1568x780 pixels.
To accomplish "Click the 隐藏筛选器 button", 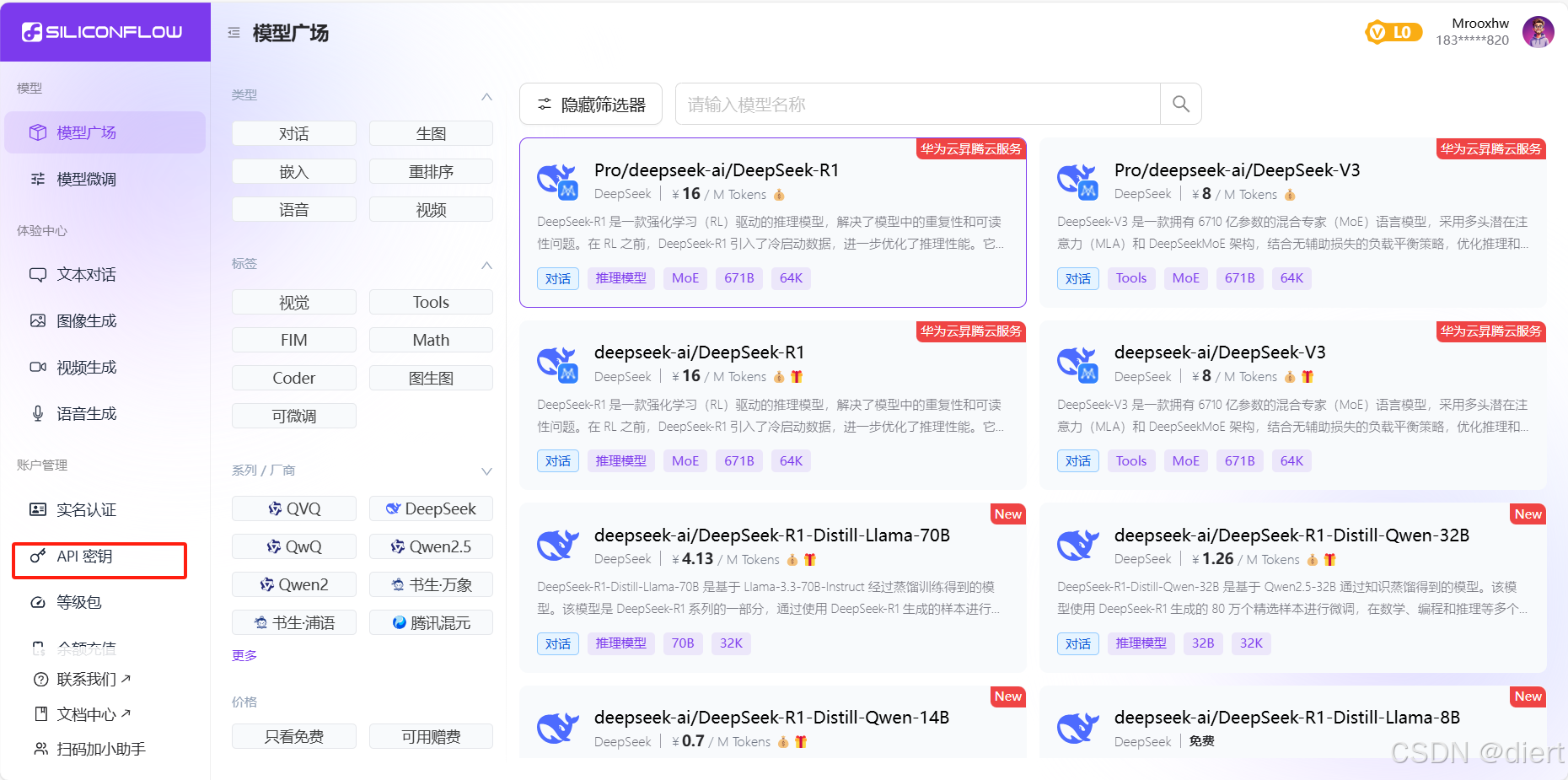I will click(591, 104).
